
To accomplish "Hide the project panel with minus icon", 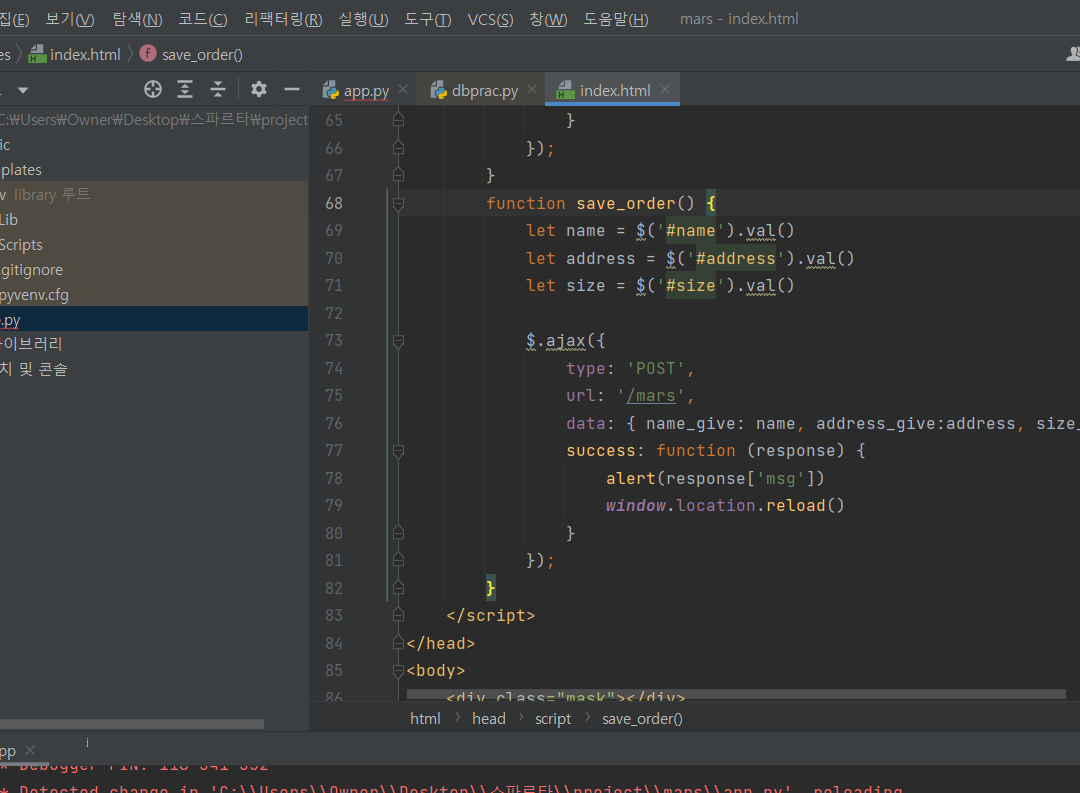I will (292, 90).
